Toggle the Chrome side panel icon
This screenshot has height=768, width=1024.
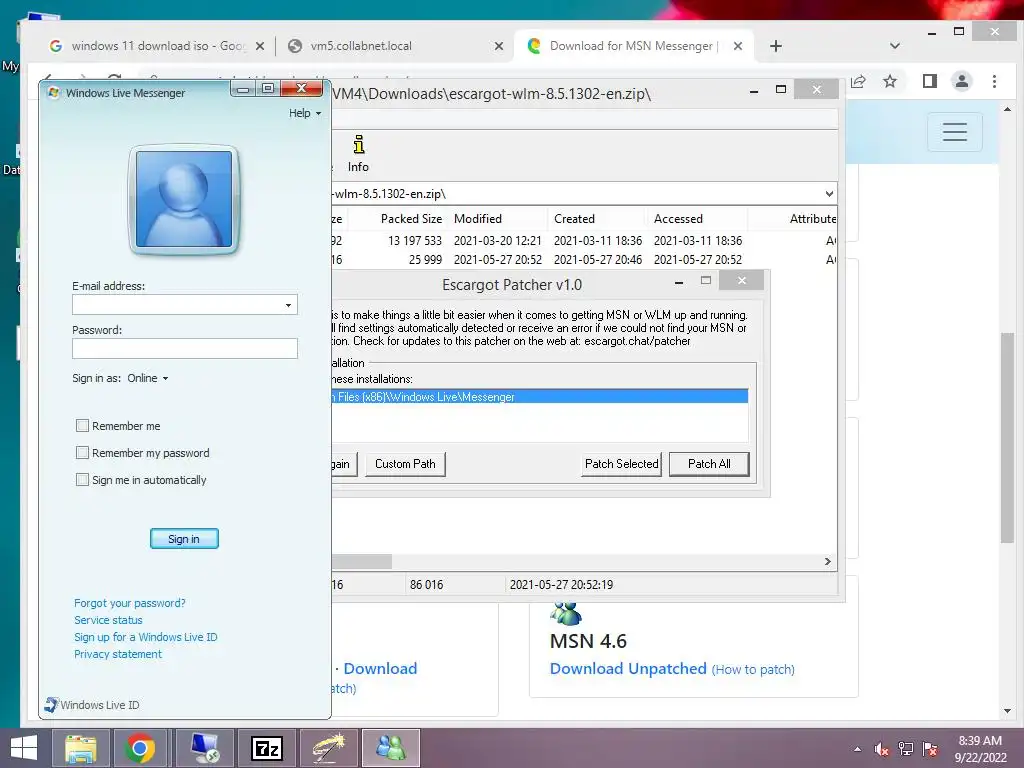(x=930, y=81)
